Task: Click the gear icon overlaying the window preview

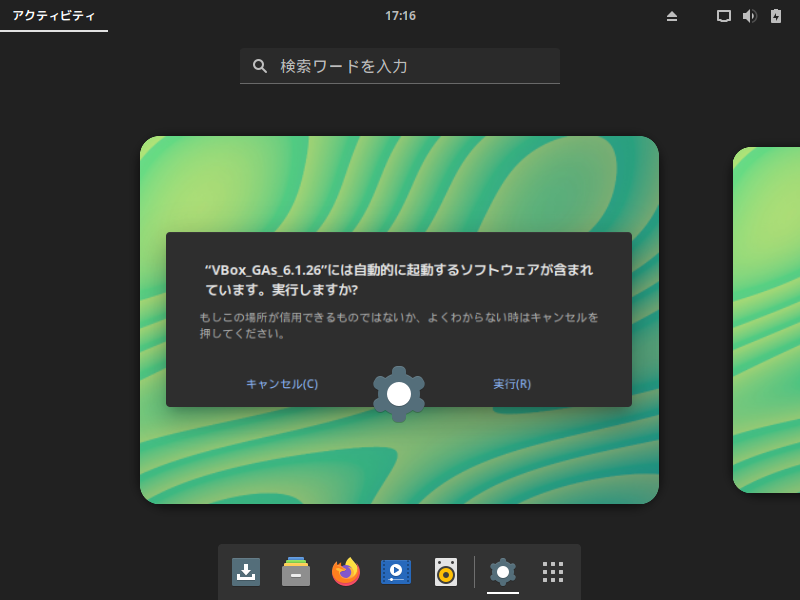Action: click(x=399, y=394)
